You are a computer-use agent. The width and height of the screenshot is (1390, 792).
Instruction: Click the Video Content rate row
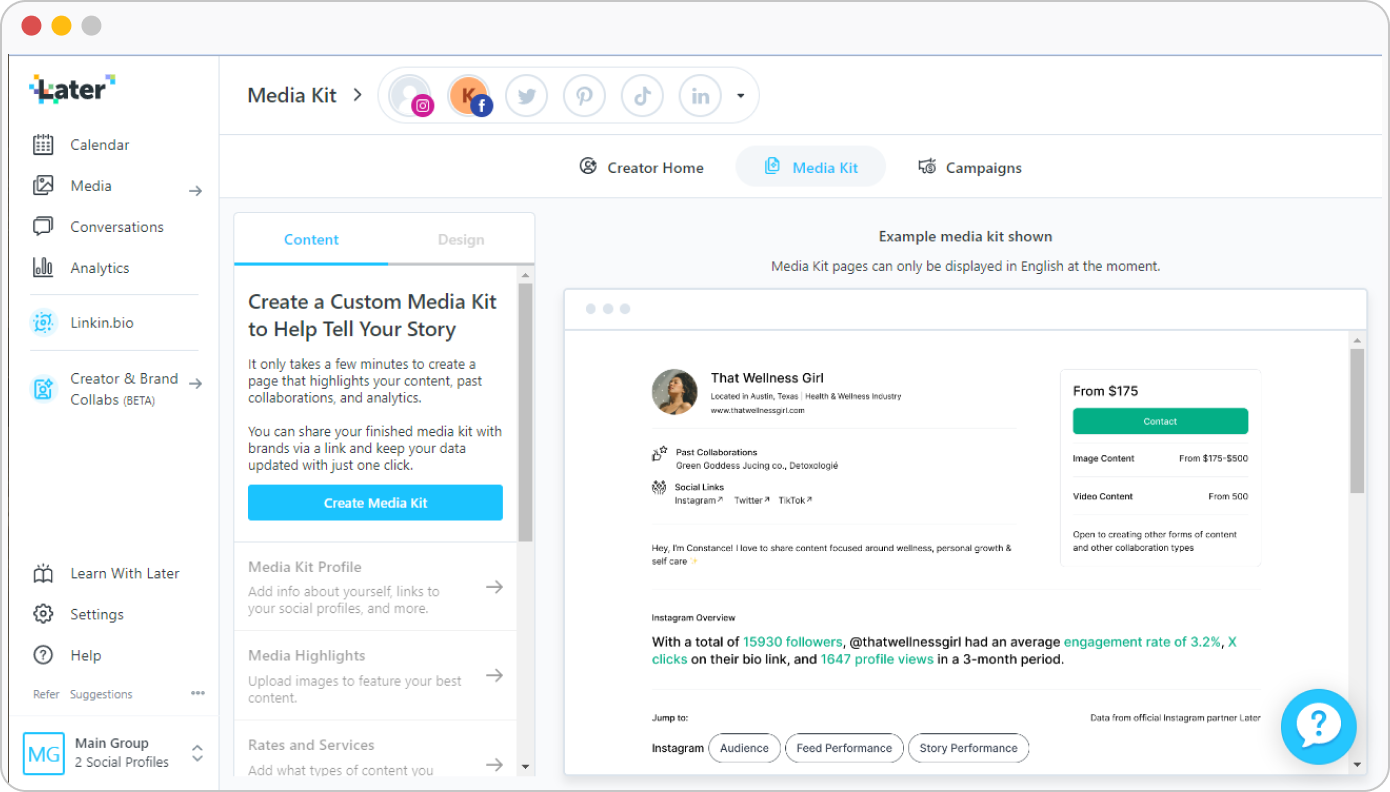[x=1160, y=496]
